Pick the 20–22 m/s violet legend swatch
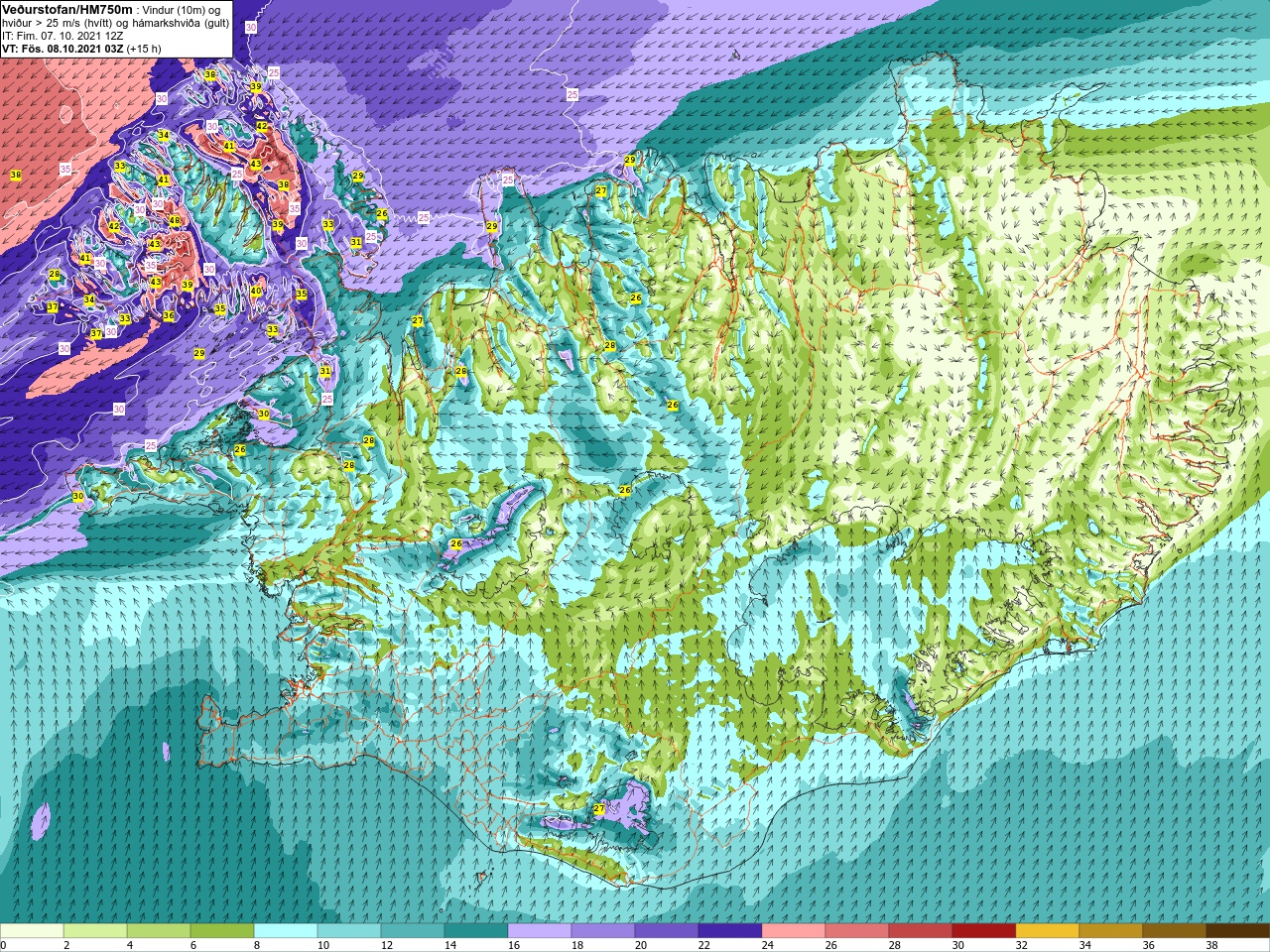Image resolution: width=1270 pixels, height=952 pixels. [x=667, y=931]
